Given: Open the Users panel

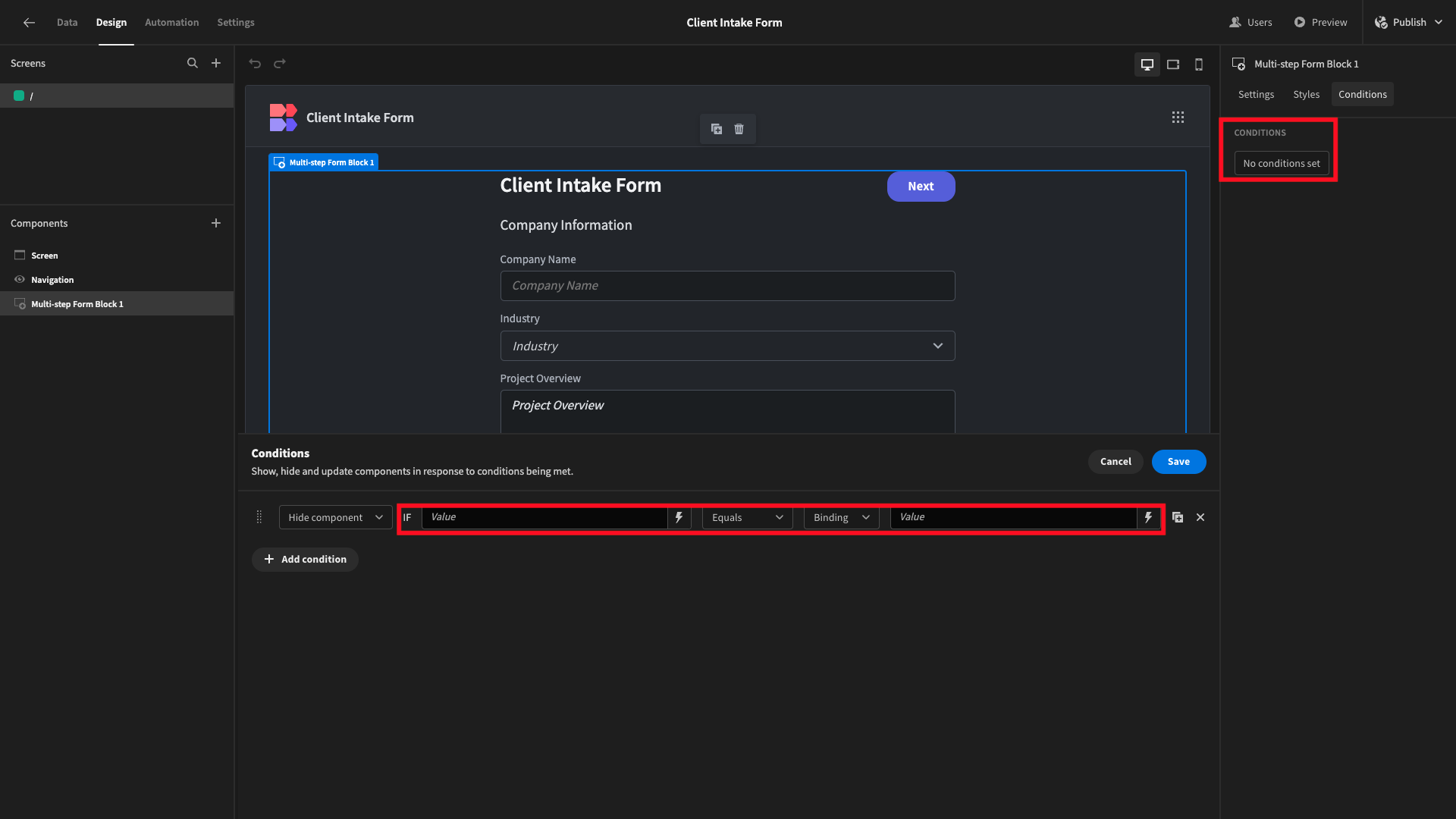Looking at the screenshot, I should (1250, 23).
